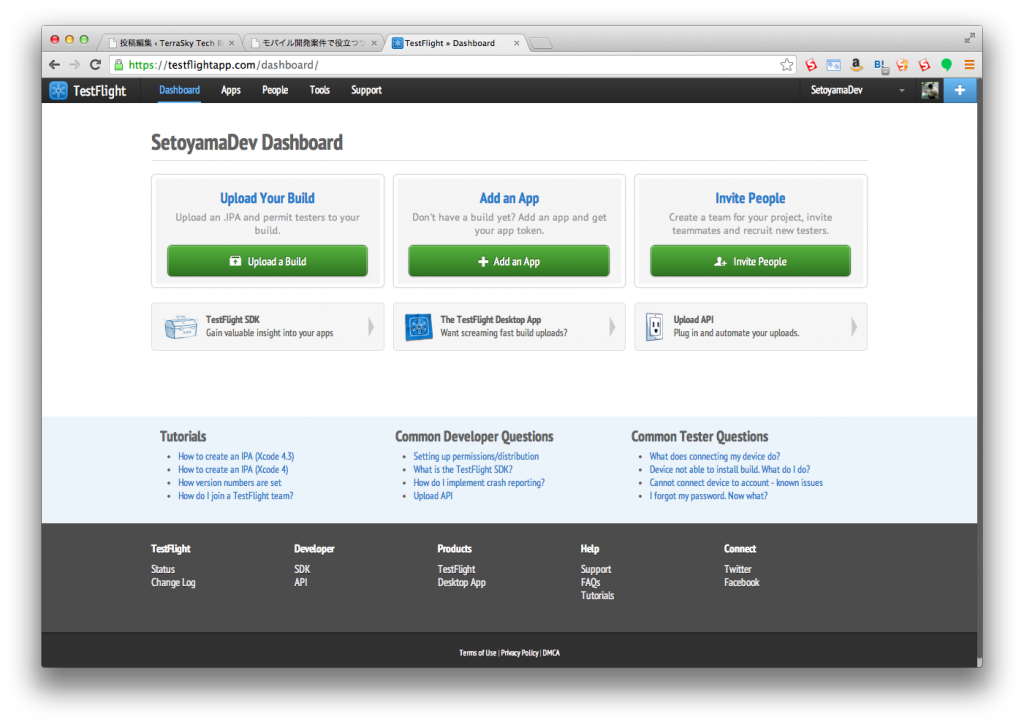Click the blue plus button in the navbar
The height and width of the screenshot is (725, 1024).
(960, 90)
